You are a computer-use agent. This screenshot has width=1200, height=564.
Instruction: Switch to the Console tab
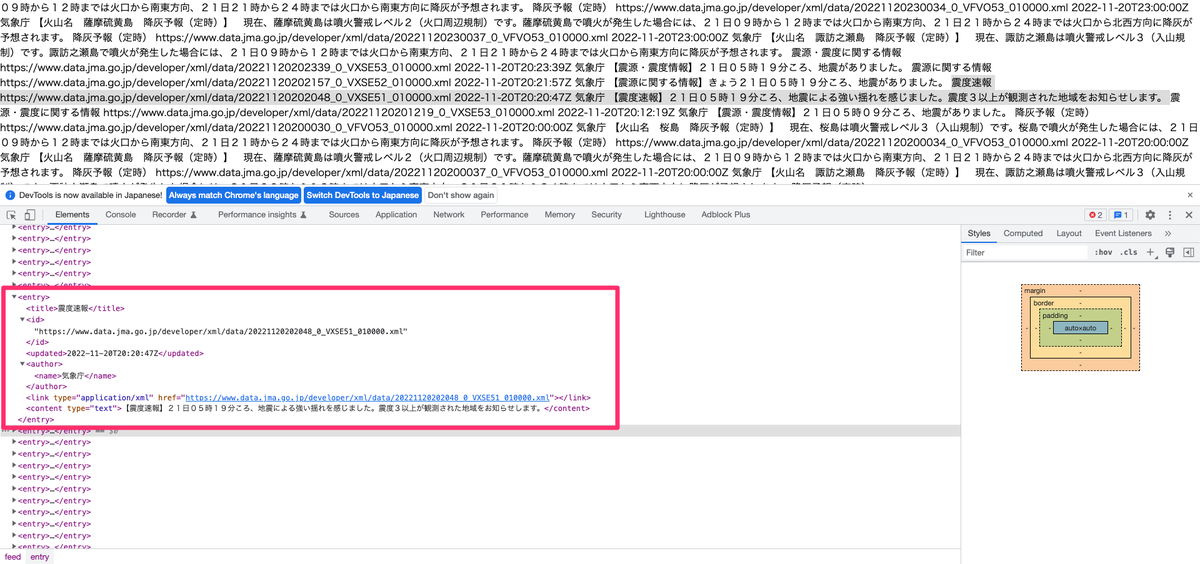(121, 215)
